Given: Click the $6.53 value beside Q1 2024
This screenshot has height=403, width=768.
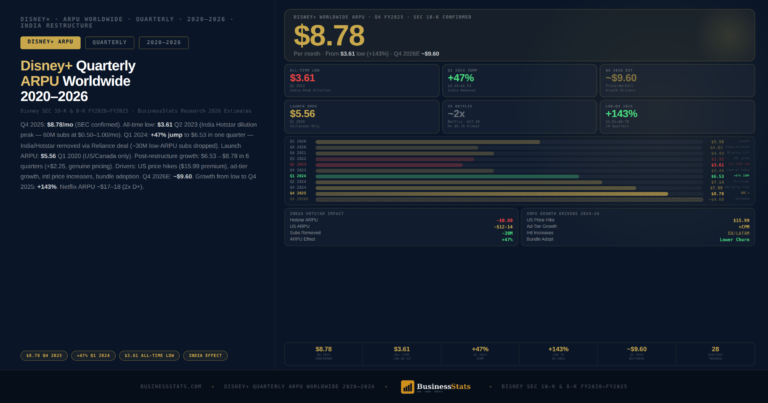Looking at the screenshot, I should pyautogui.click(x=717, y=176).
